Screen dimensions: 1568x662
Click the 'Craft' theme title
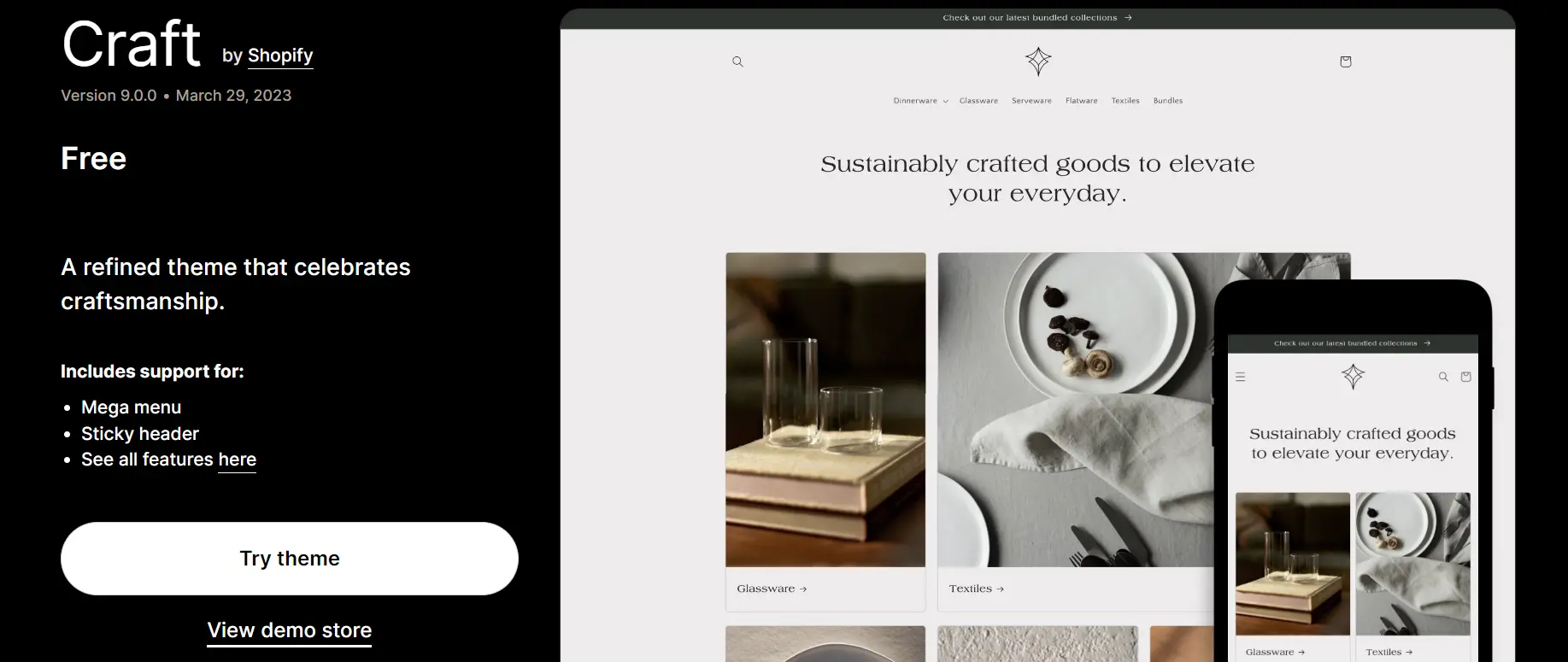point(132,44)
